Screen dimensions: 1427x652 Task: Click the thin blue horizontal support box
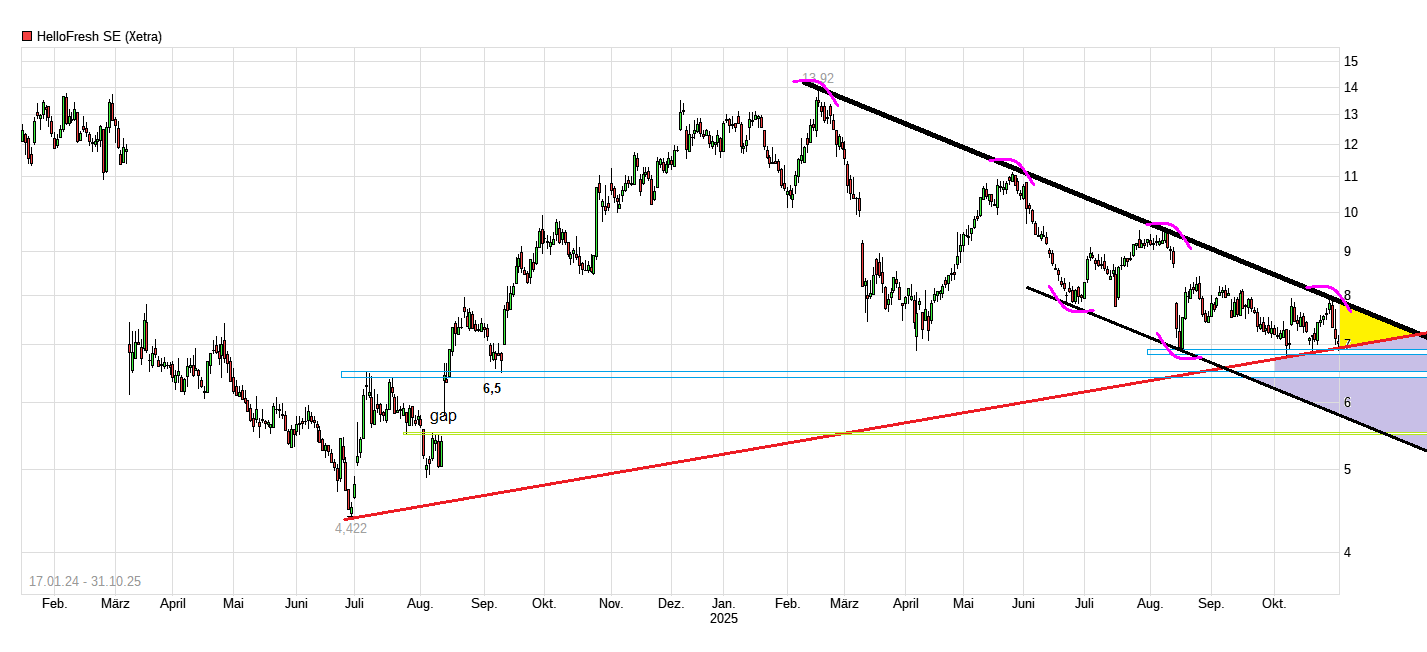[x=1250, y=352]
